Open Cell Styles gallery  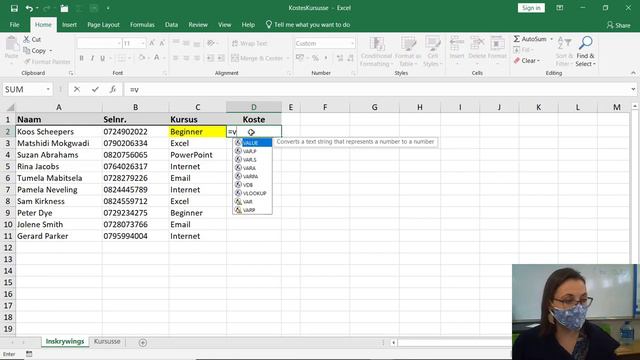433,51
